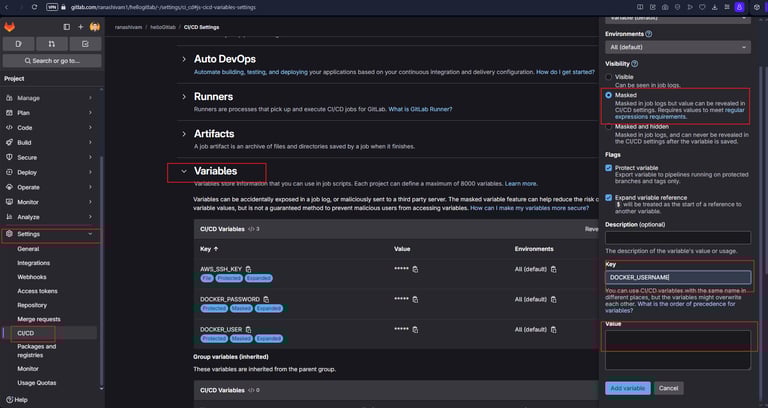Click the Search or go to field
Viewport: 768px width, 408px height.
[x=52, y=61]
